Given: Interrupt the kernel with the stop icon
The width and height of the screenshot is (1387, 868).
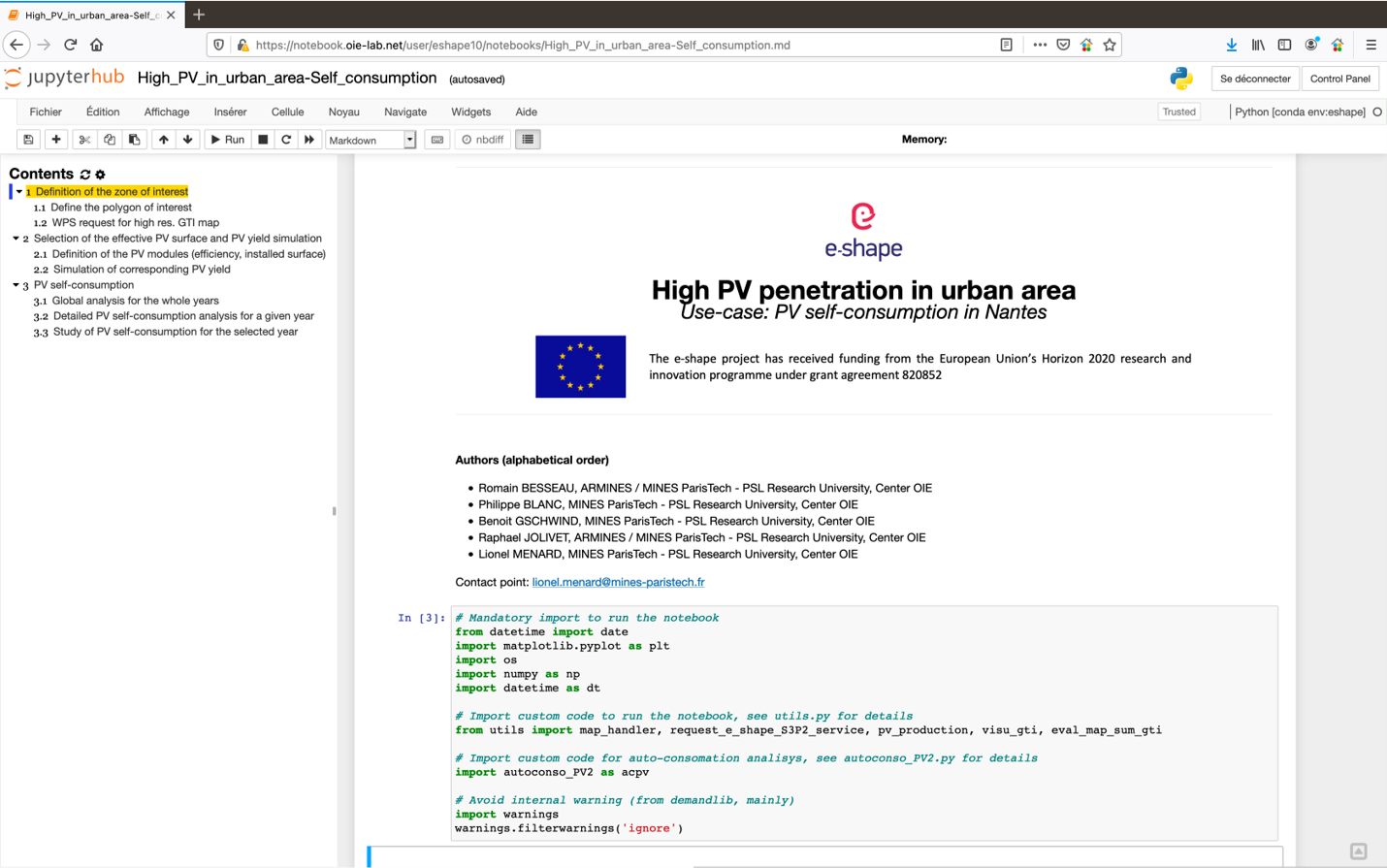Looking at the screenshot, I should tap(262, 139).
